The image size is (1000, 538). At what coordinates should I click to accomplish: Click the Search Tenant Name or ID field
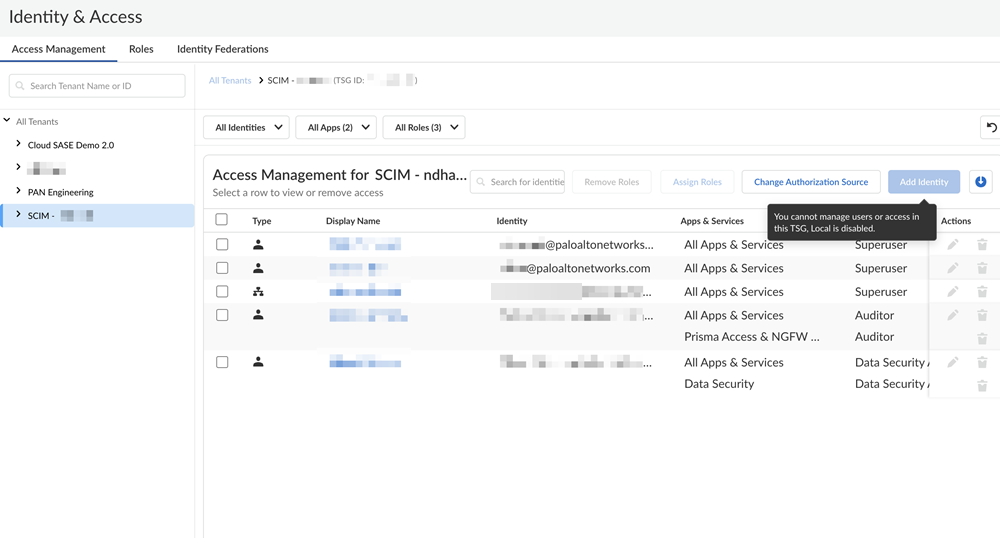click(x=97, y=86)
